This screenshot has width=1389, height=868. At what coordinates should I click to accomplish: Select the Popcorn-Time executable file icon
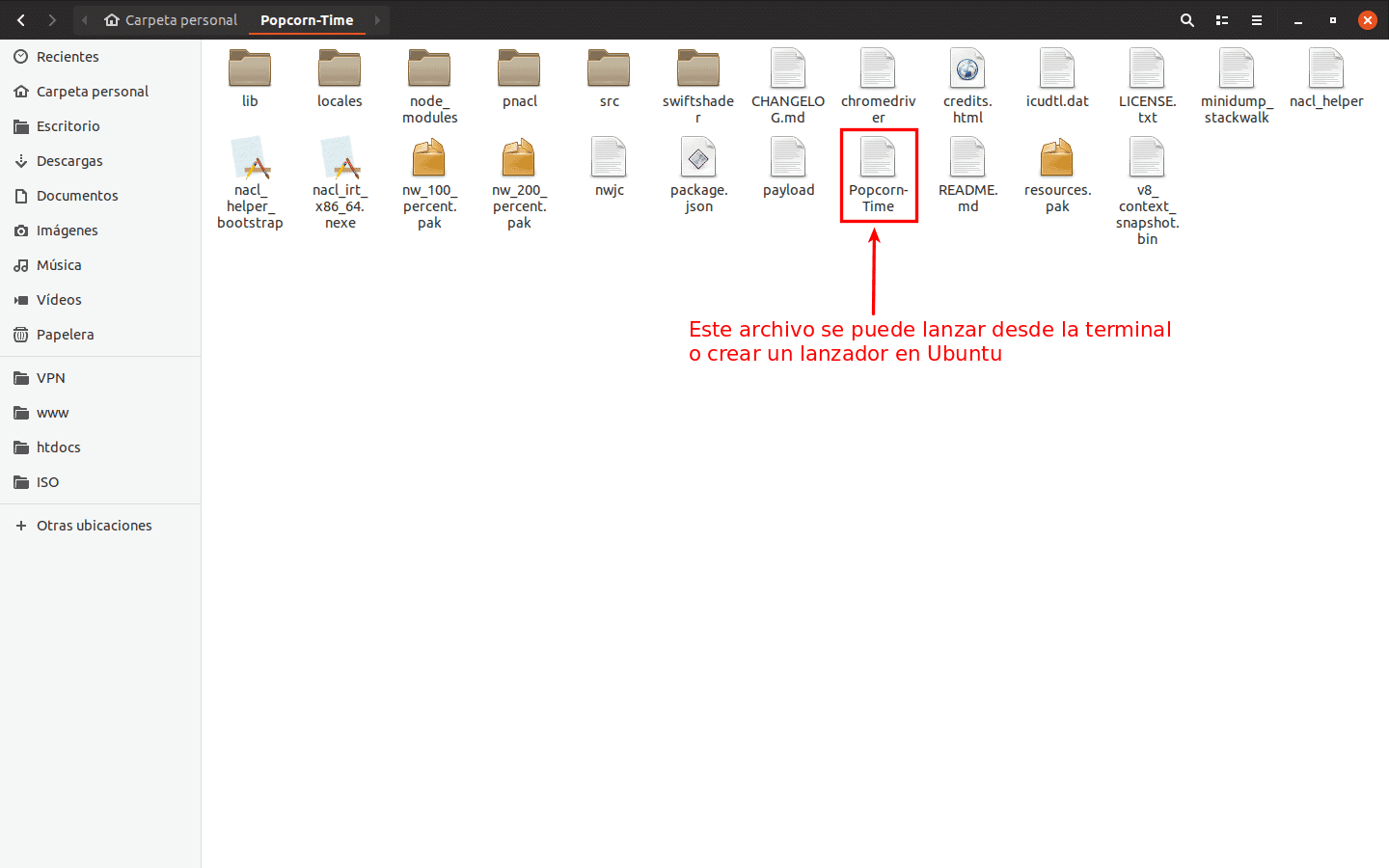tap(878, 157)
